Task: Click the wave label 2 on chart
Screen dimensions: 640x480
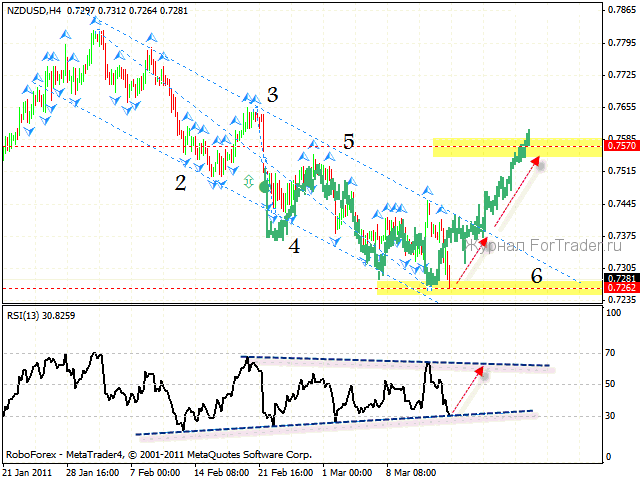Action: click(180, 182)
